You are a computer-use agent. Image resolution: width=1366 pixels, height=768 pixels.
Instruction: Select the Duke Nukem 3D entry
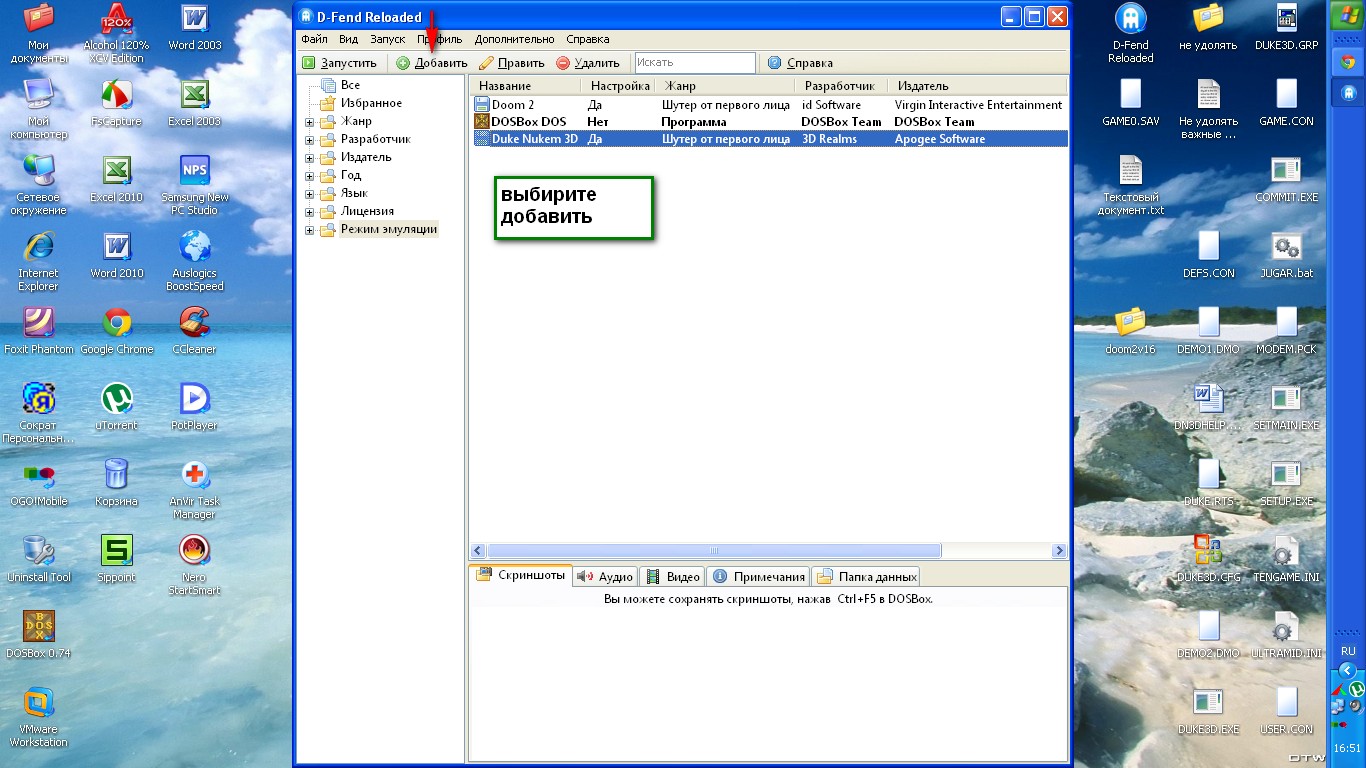tap(768, 139)
